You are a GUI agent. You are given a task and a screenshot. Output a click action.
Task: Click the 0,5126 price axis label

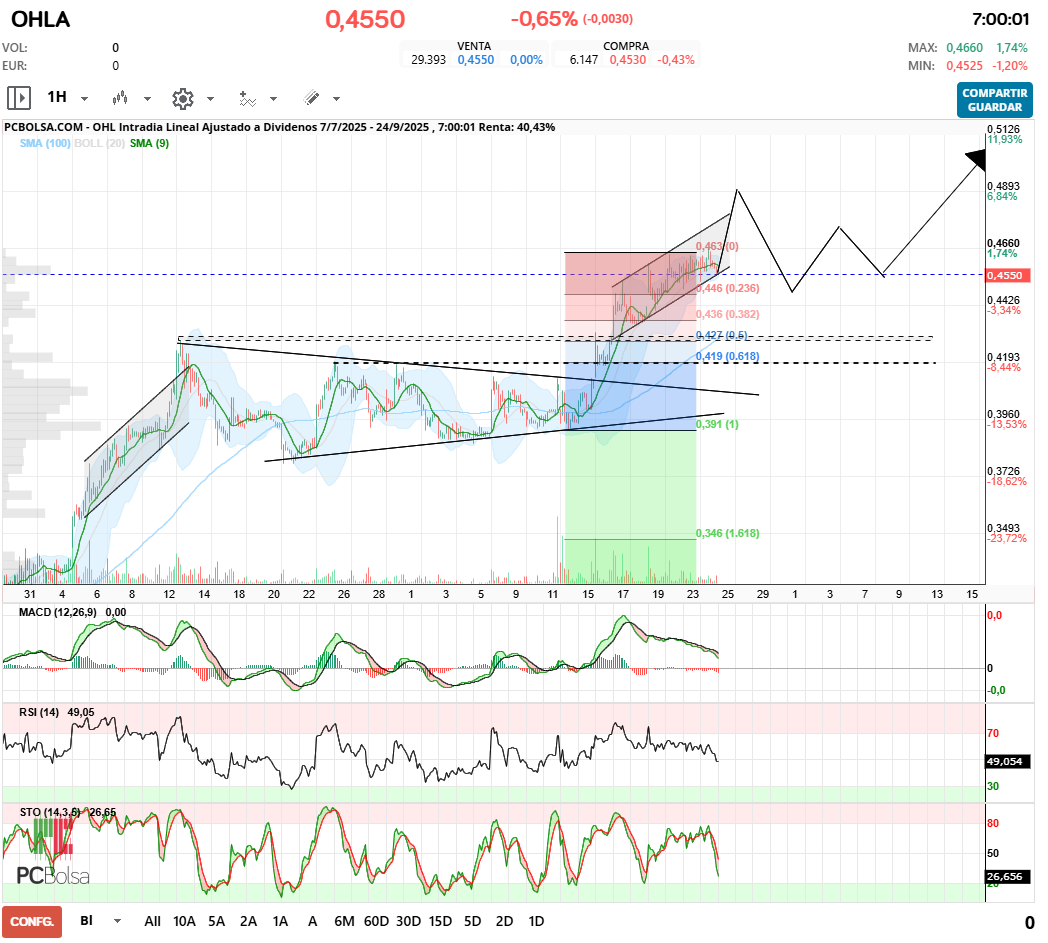point(1003,129)
